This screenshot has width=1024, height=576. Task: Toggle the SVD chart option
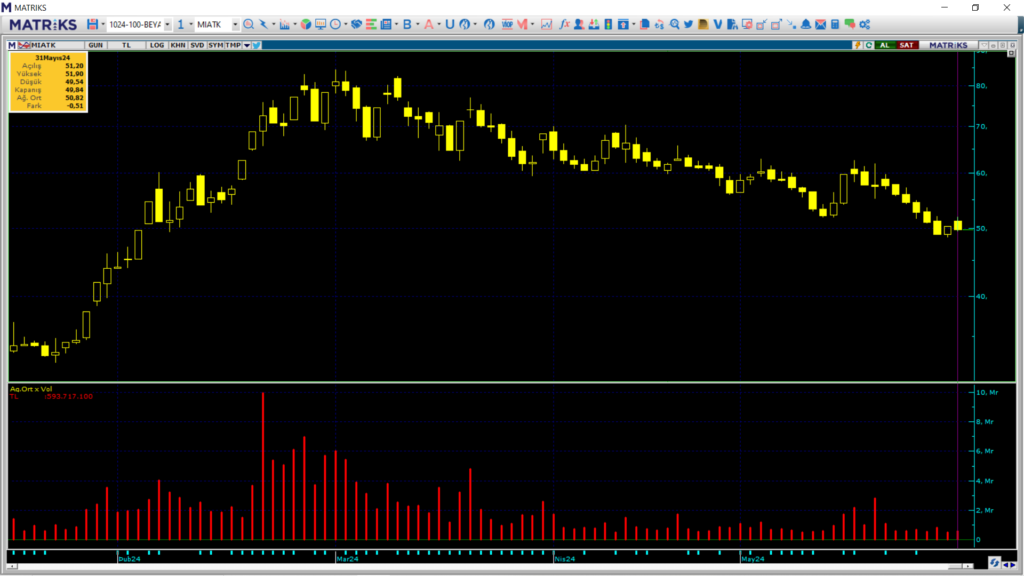click(197, 45)
